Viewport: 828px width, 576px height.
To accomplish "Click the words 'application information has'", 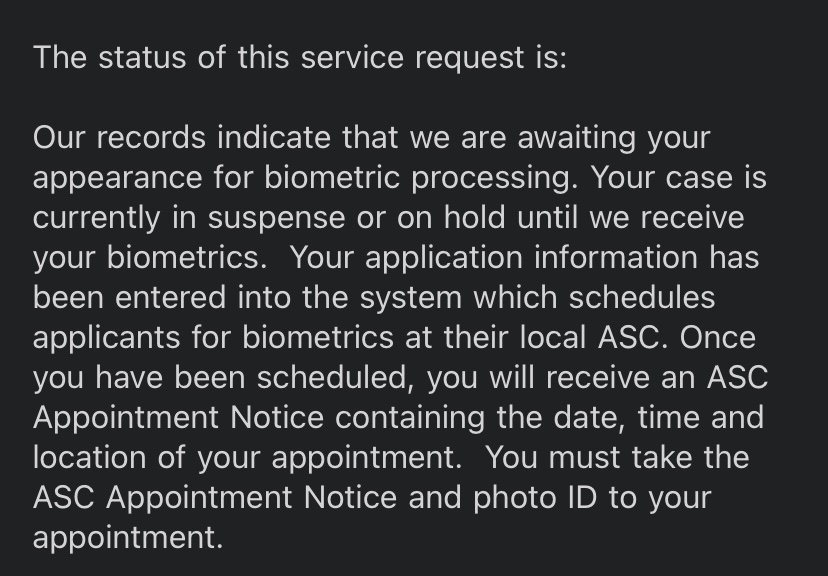I will (562, 258).
